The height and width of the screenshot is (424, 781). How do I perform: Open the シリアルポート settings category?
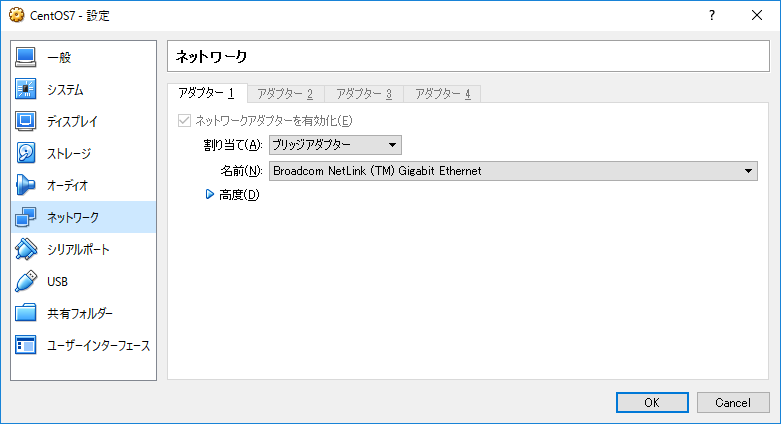83,249
